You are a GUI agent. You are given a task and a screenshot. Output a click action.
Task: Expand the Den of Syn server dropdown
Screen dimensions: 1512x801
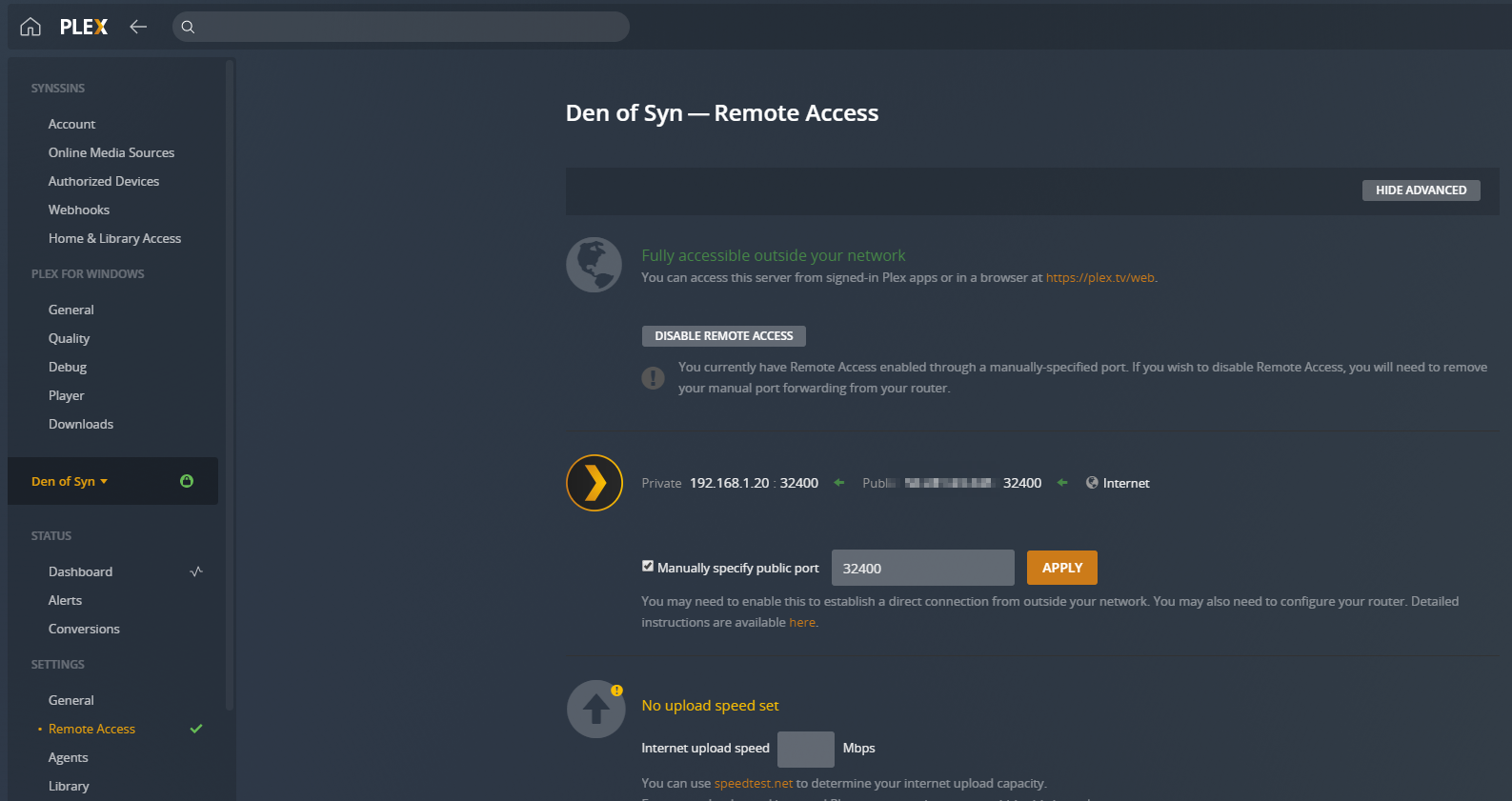pos(70,481)
